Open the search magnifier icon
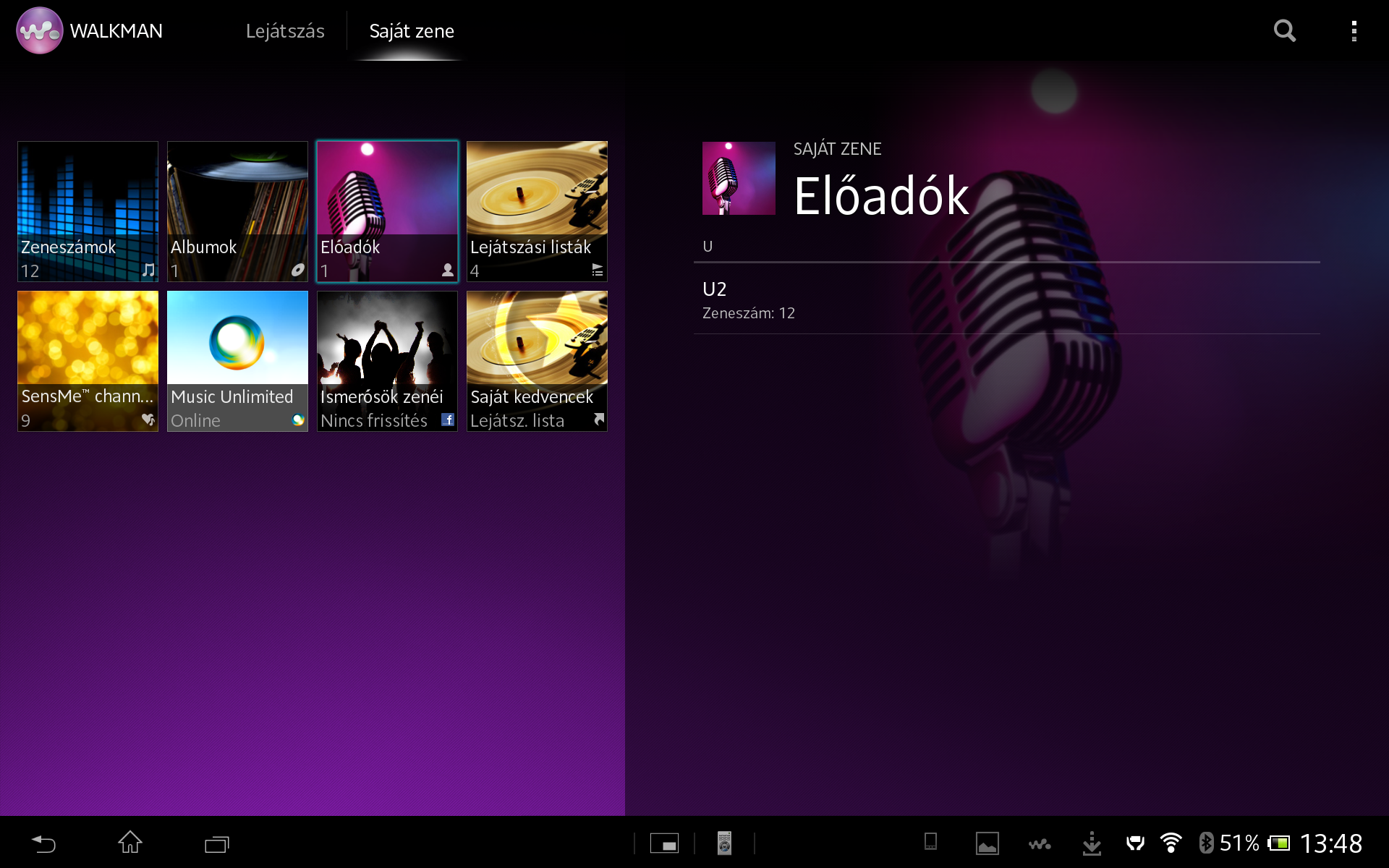 pyautogui.click(x=1284, y=31)
